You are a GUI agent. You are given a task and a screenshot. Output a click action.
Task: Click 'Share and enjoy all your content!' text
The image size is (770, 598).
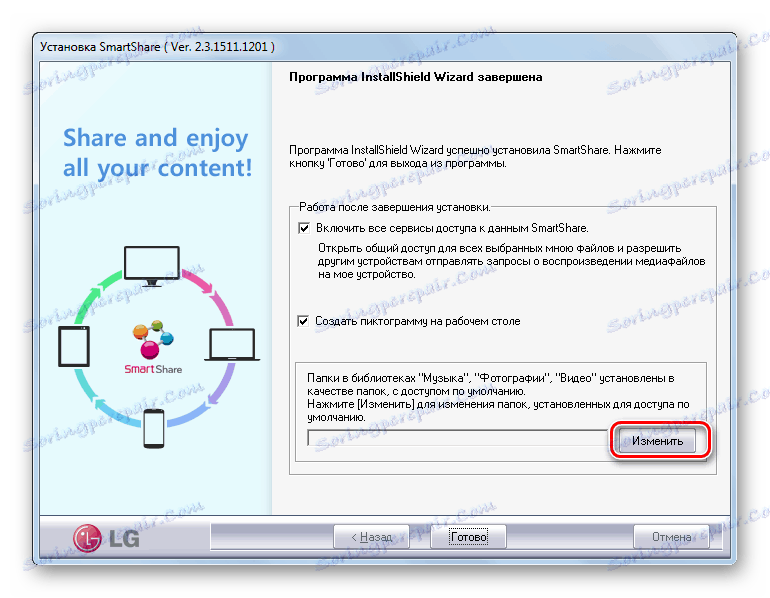point(157,153)
